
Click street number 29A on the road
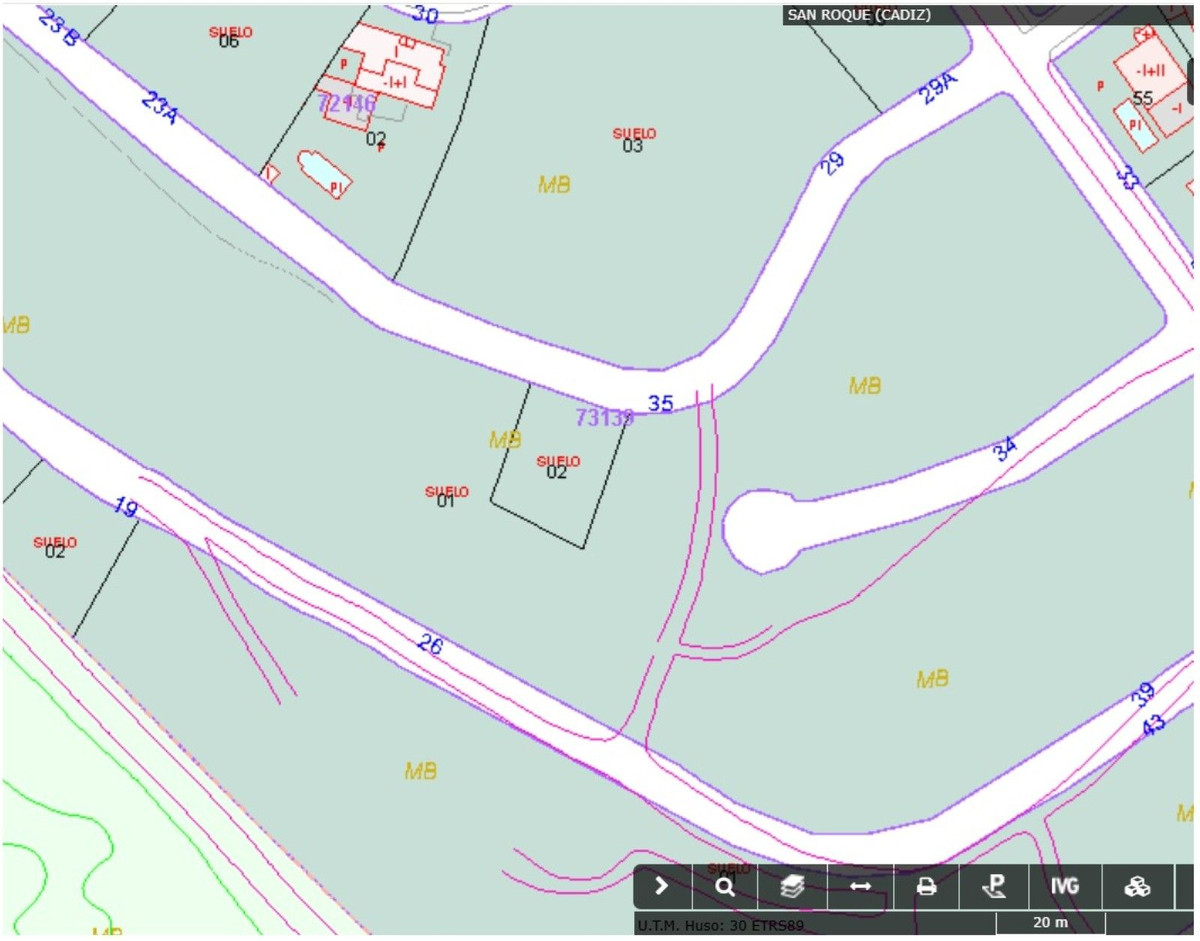[x=938, y=90]
